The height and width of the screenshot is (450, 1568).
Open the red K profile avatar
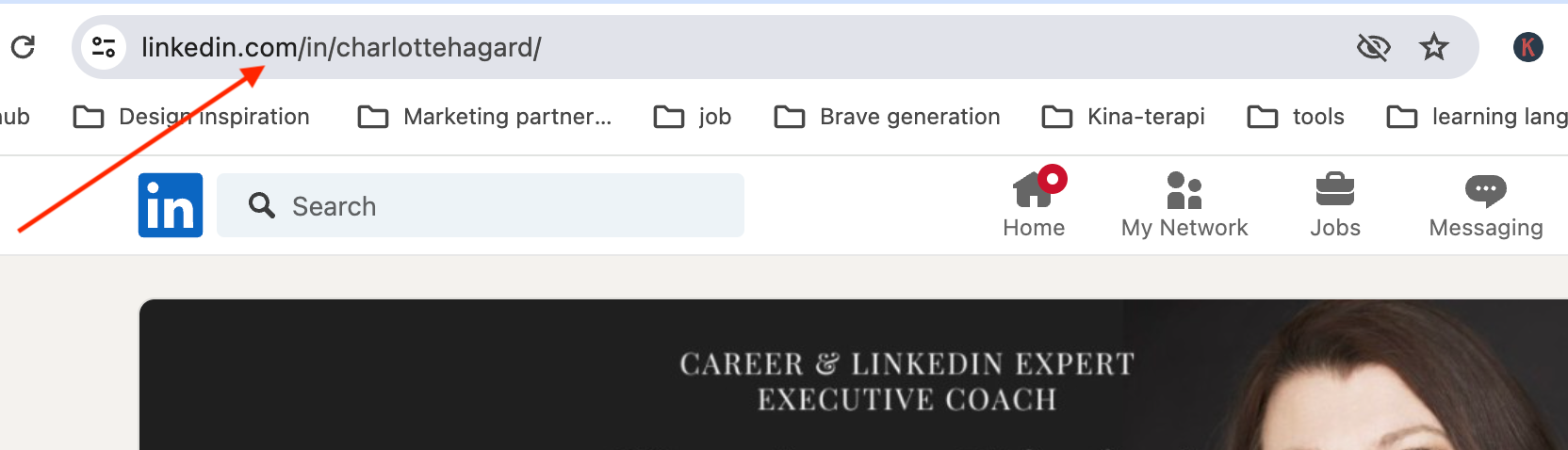(1527, 47)
